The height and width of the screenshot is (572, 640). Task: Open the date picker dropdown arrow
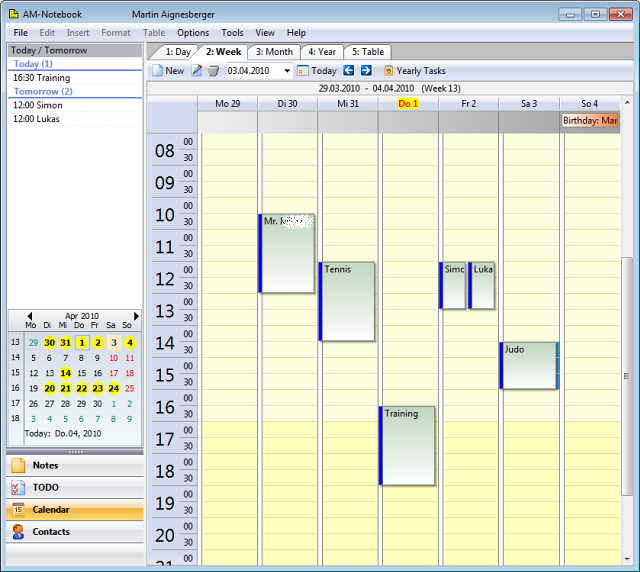coord(287,71)
